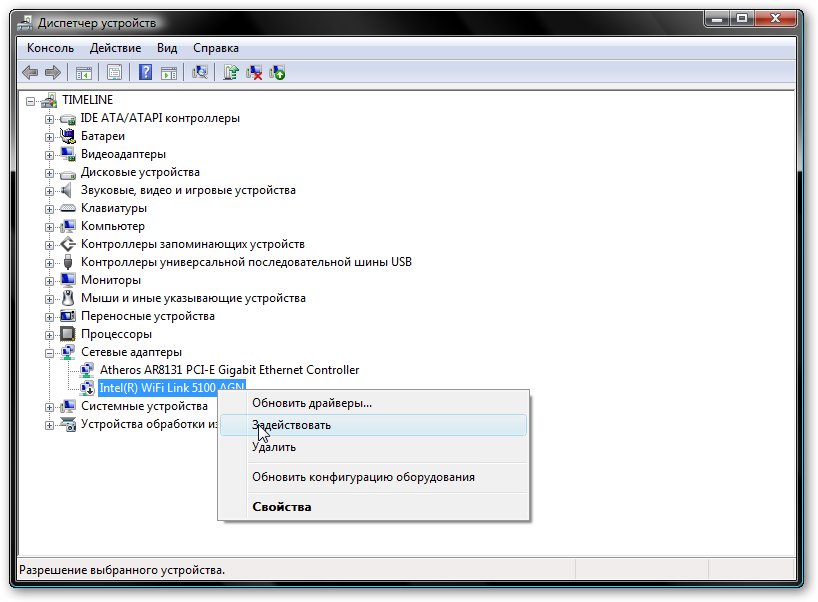Click the scan for hardware changes icon
This screenshot has width=818, height=602.
point(200,72)
